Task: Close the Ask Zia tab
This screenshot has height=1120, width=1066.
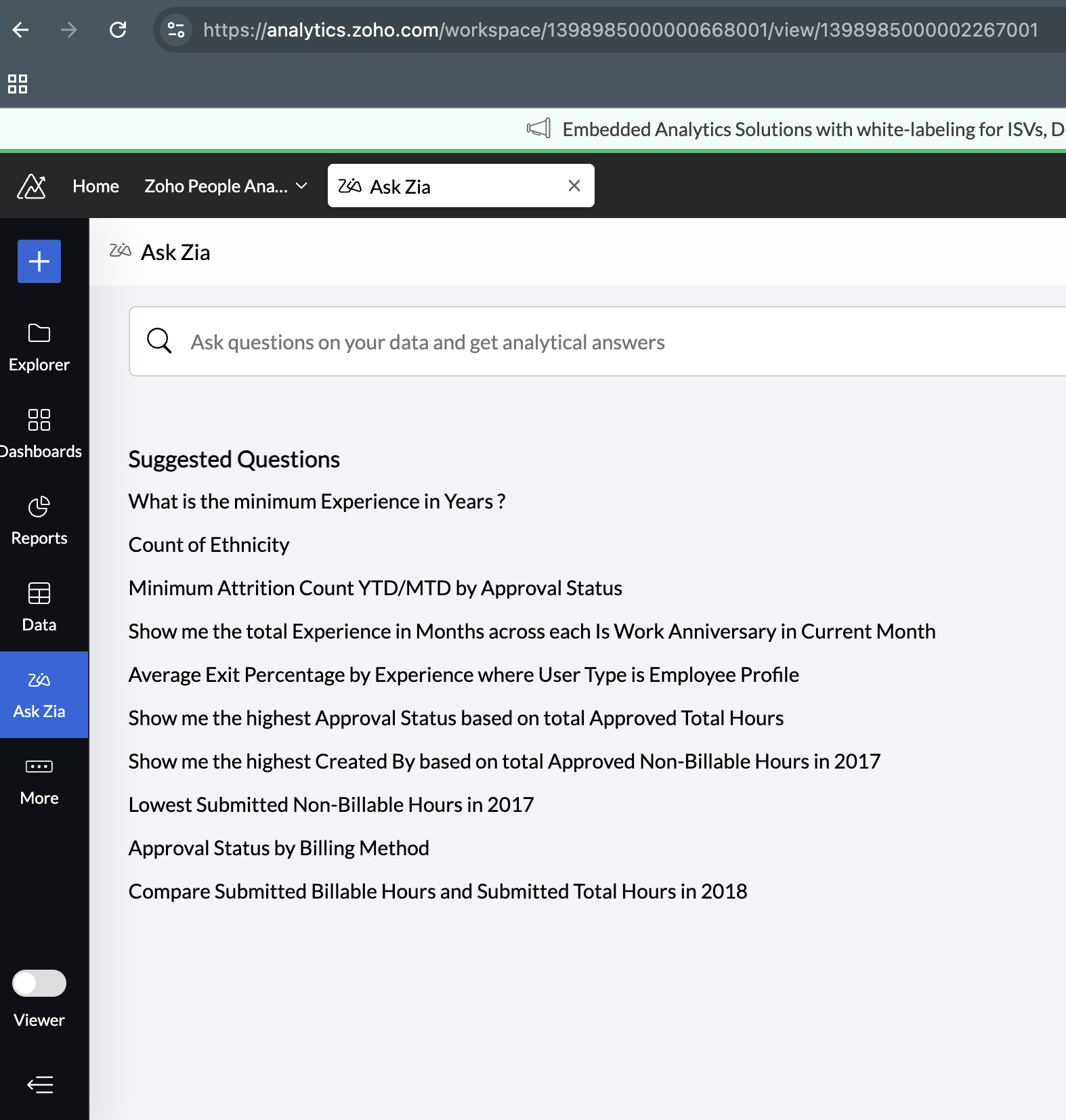Action: point(574,186)
